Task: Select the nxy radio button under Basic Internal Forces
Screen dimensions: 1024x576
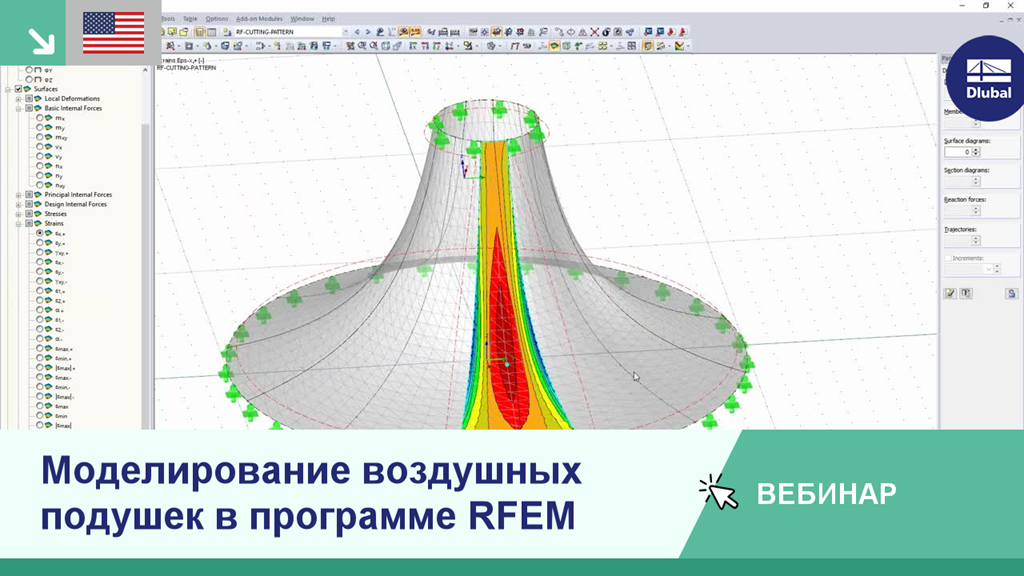Action: click(40, 185)
